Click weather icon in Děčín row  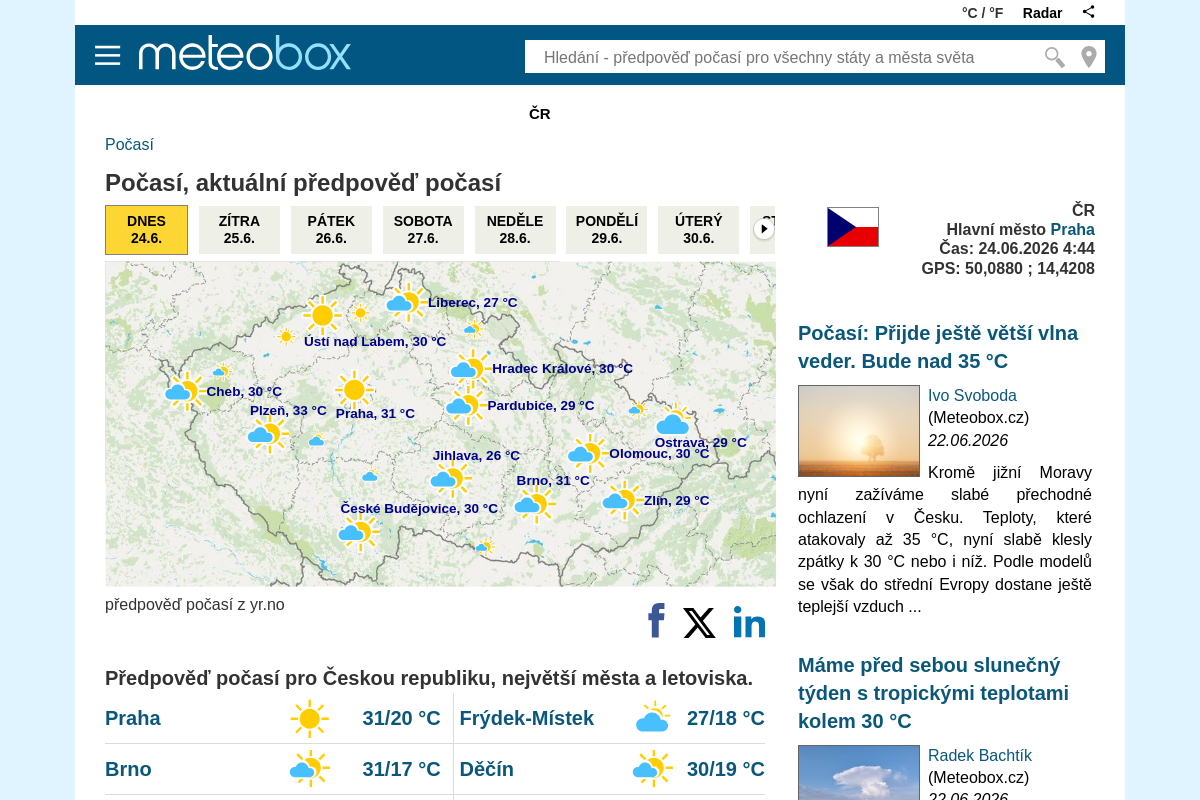click(652, 769)
